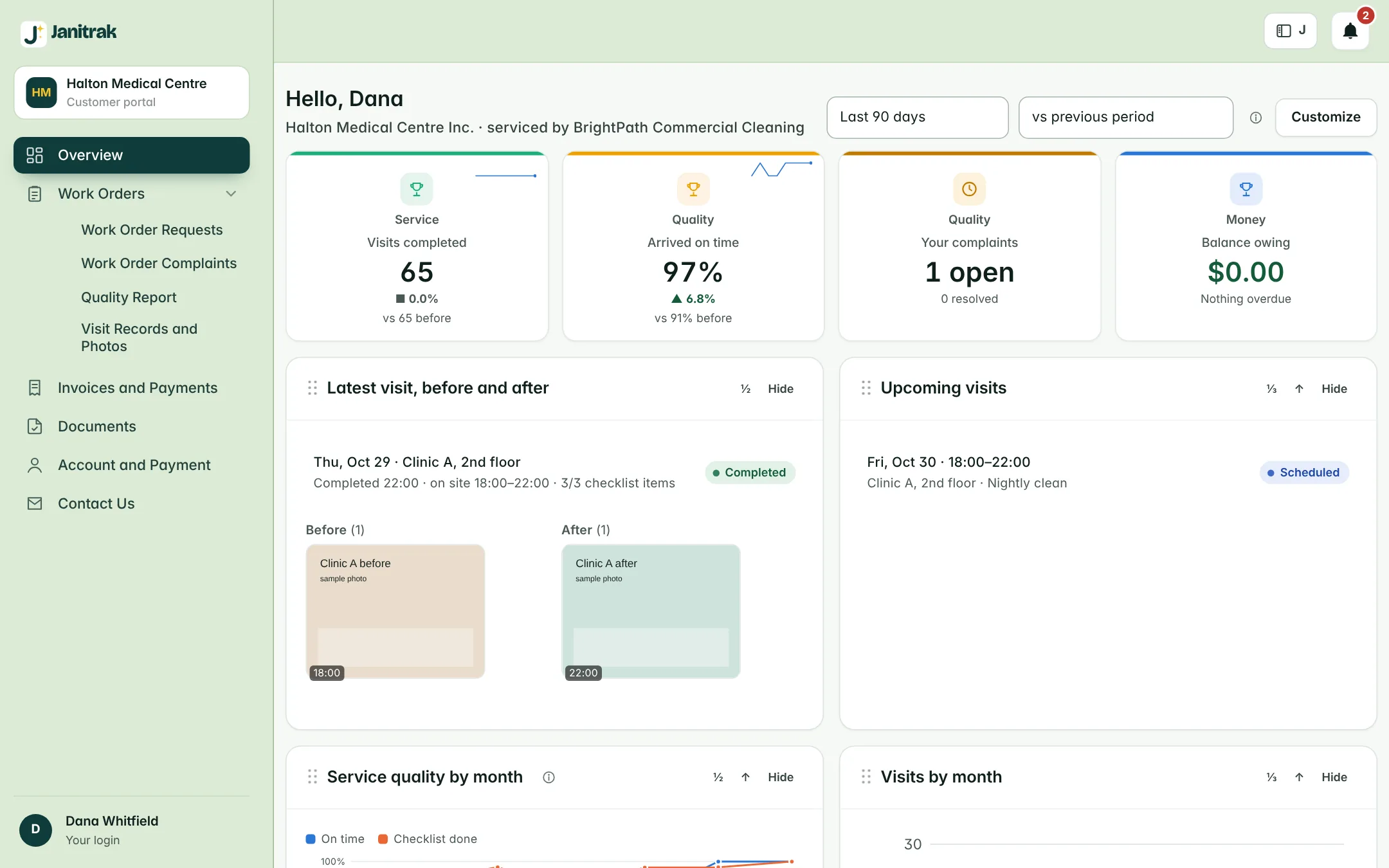
Task: Toggle Visits by month card width (⅓)
Action: click(1271, 777)
